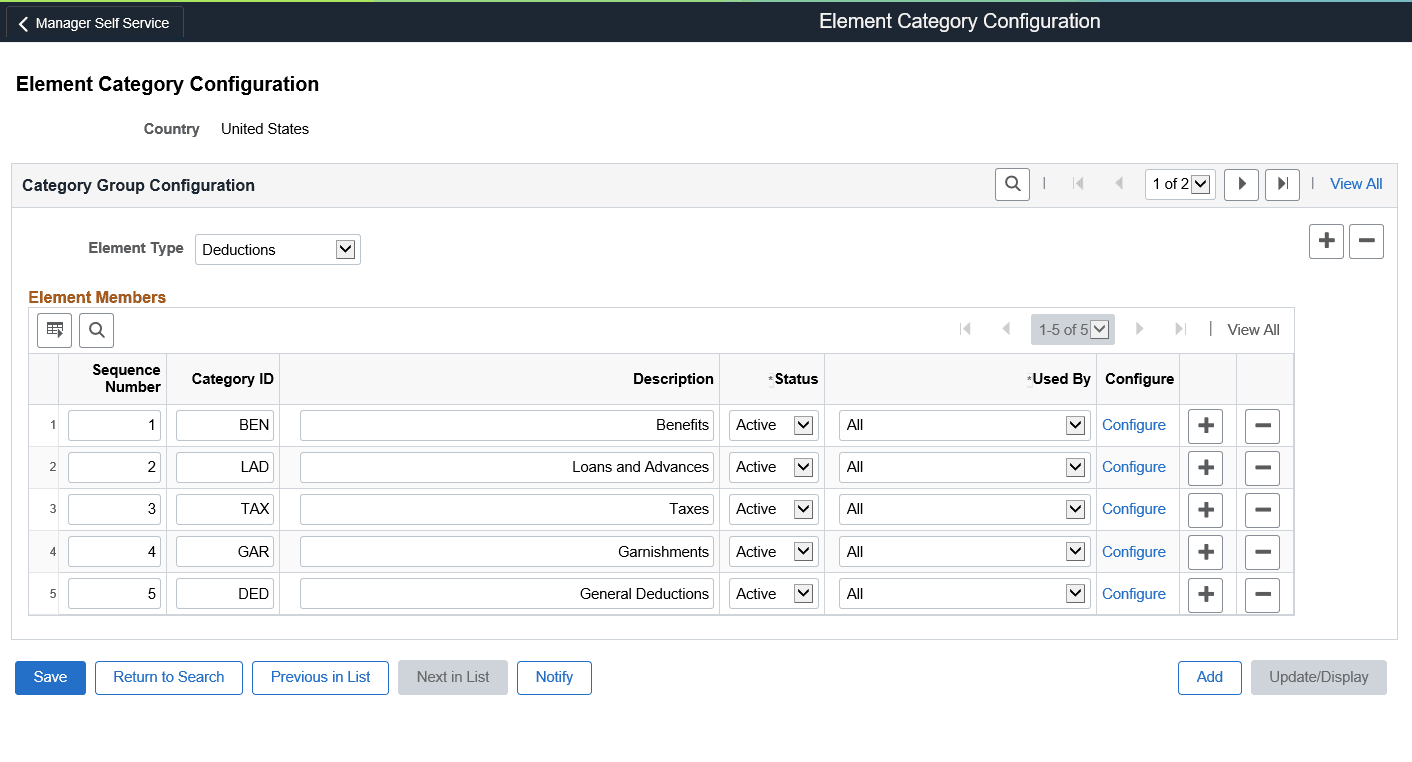Viewport: 1412px width, 762px height.
Task: Open the Element Category Configuration header title
Action: point(959,21)
